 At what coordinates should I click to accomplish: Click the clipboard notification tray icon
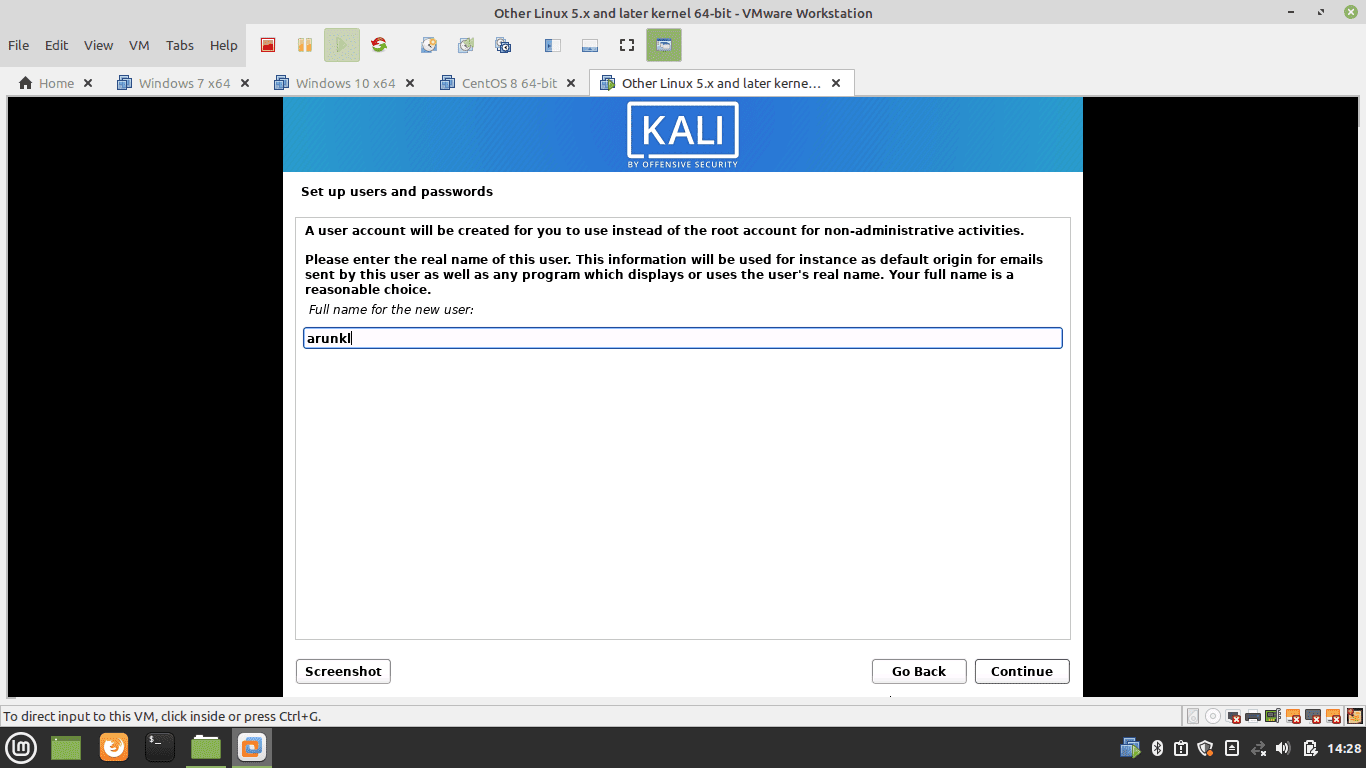[1181, 747]
